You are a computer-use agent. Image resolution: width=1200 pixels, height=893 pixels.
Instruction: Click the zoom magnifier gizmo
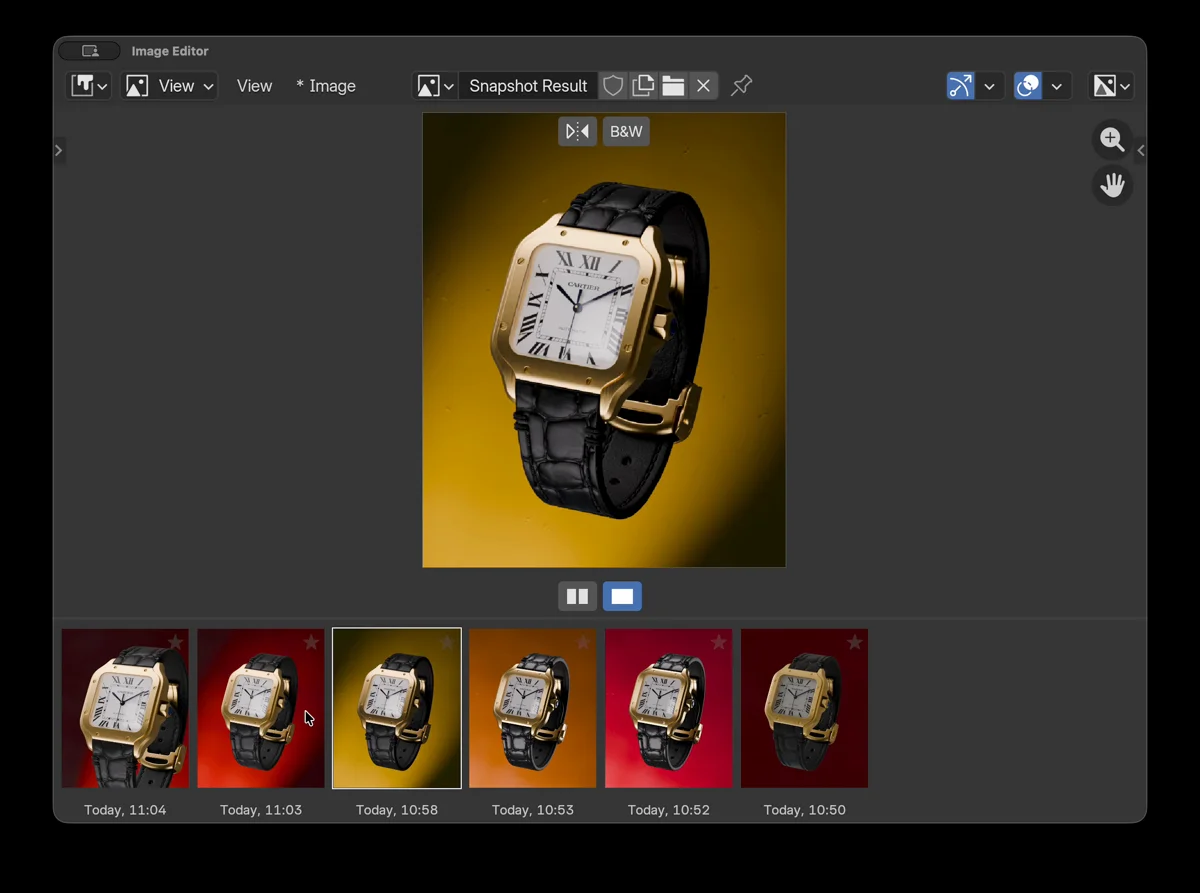(x=1112, y=140)
